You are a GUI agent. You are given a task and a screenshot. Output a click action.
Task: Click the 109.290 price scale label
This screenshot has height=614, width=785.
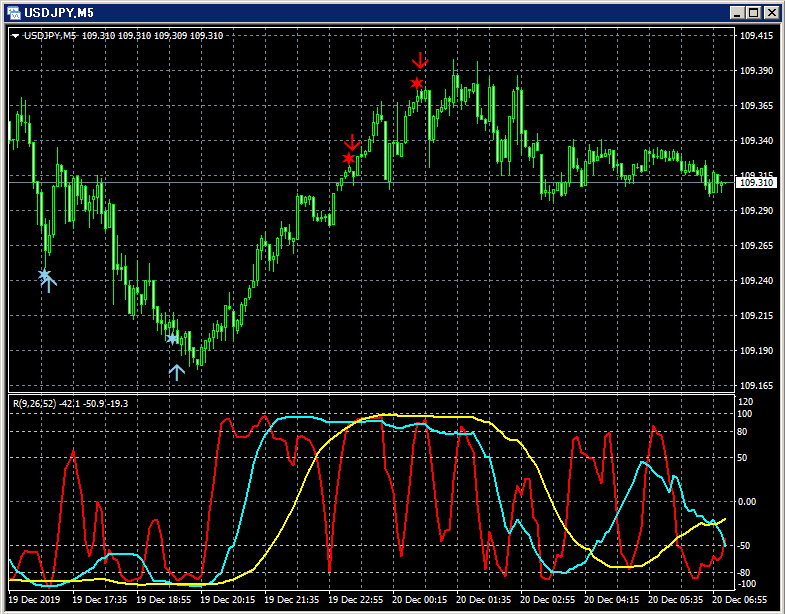[756, 210]
